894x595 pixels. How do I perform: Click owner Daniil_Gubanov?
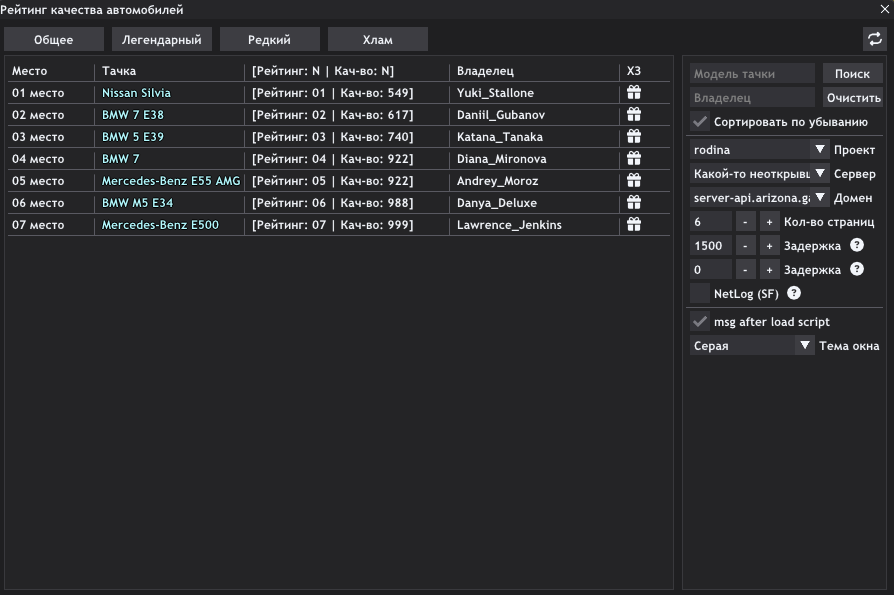pyautogui.click(x=501, y=115)
